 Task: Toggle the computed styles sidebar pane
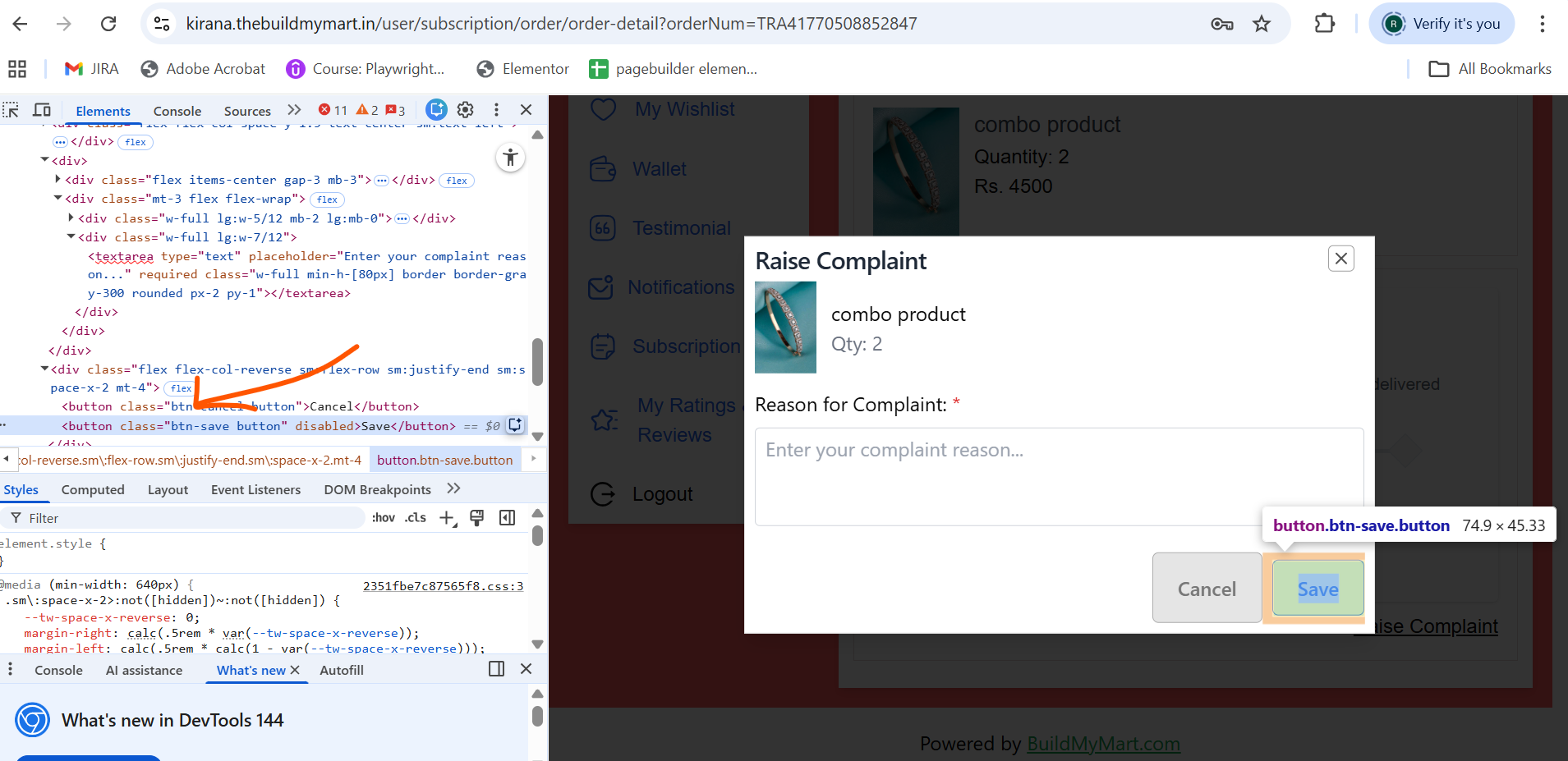coord(508,517)
